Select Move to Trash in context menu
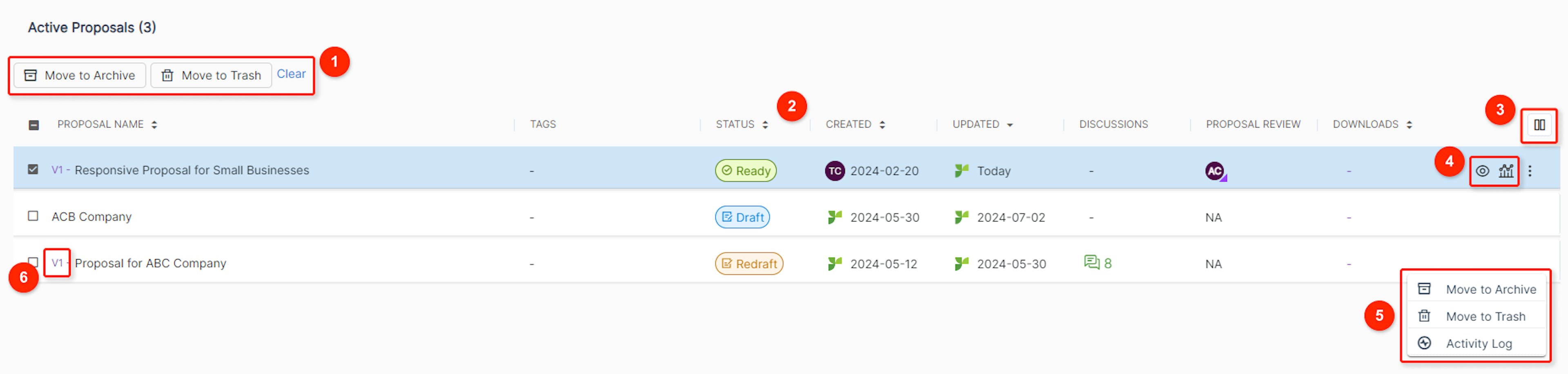The image size is (1568, 374). 1485,317
